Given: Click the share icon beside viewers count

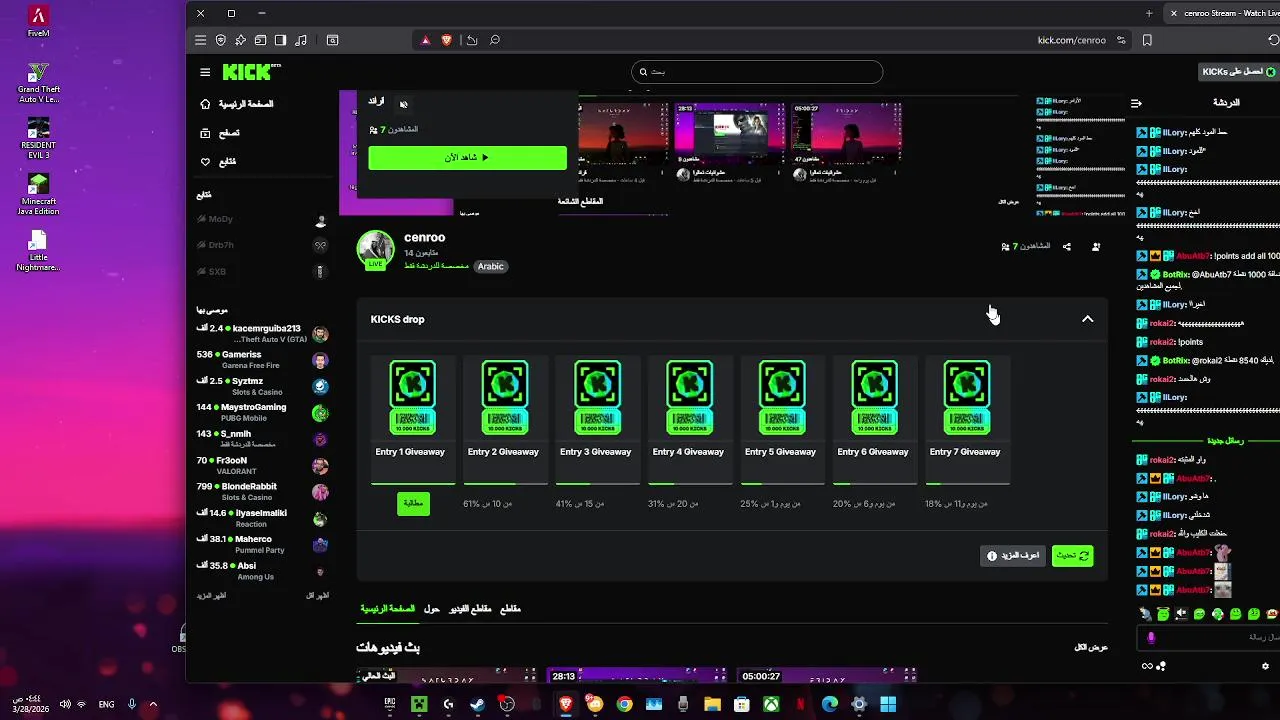Looking at the screenshot, I should [1067, 246].
